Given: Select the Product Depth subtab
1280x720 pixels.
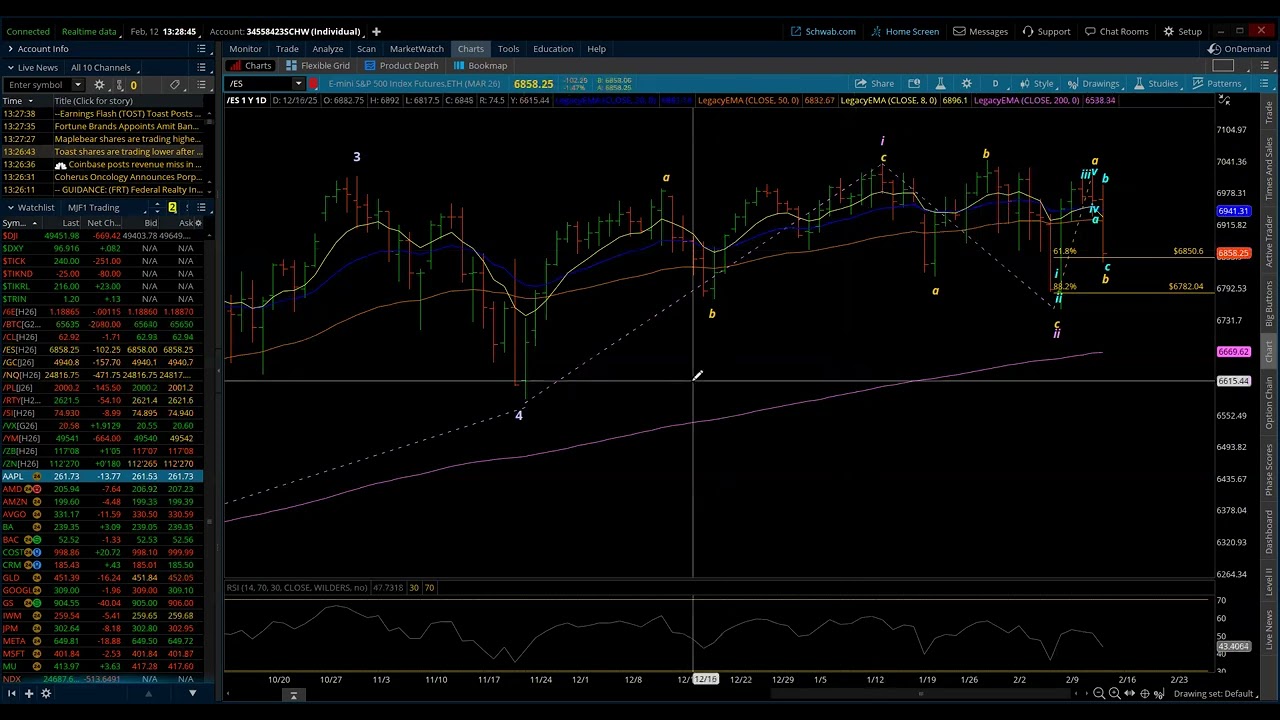Looking at the screenshot, I should click(x=401, y=66).
